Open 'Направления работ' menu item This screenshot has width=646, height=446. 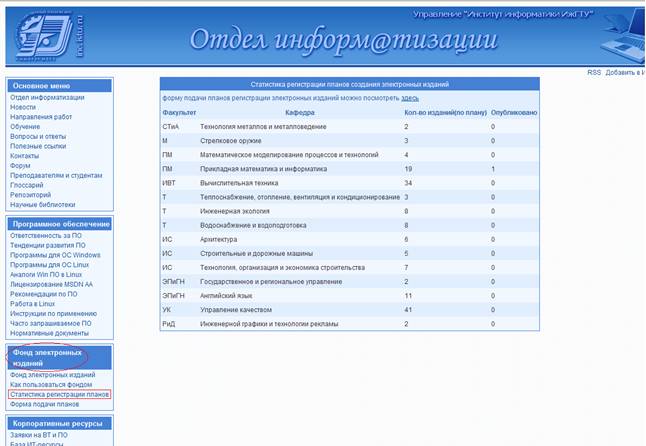[41, 117]
